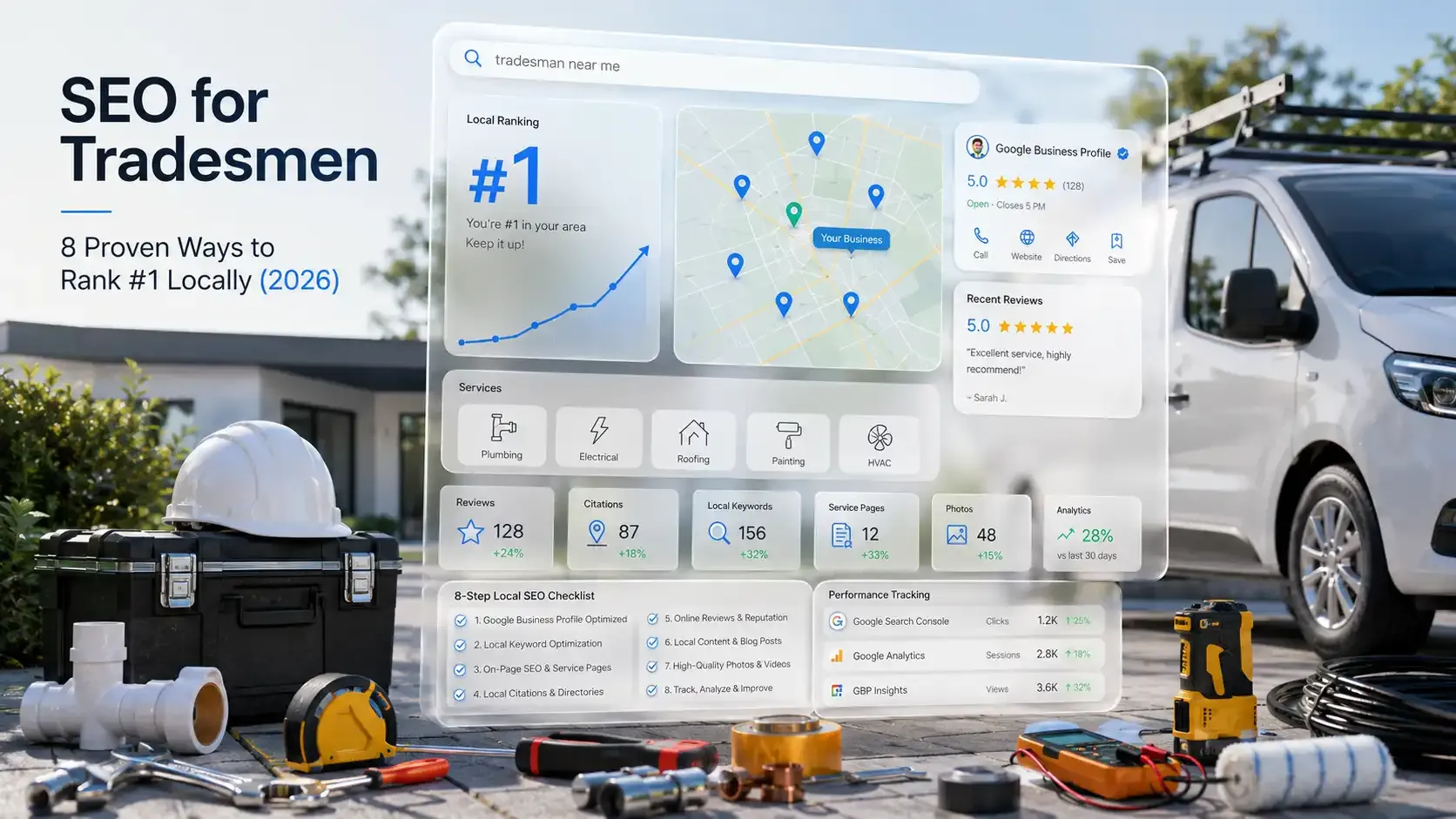Viewport: 1456px width, 819px height.
Task: Toggle 'Local Citations & Directories' checkbox
Action: 460,695
